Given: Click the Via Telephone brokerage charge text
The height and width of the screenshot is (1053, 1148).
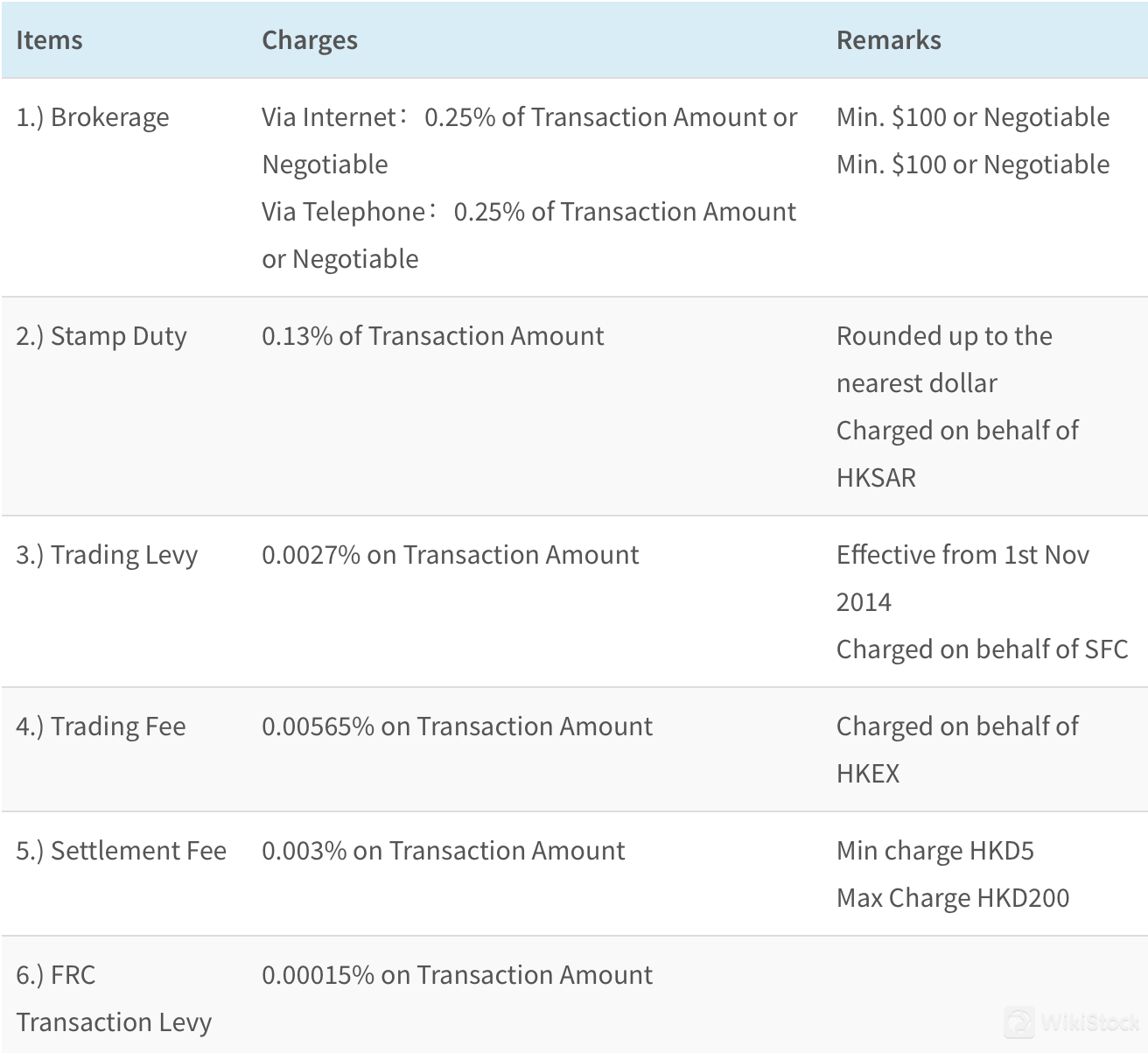Looking at the screenshot, I should pyautogui.click(x=529, y=235).
